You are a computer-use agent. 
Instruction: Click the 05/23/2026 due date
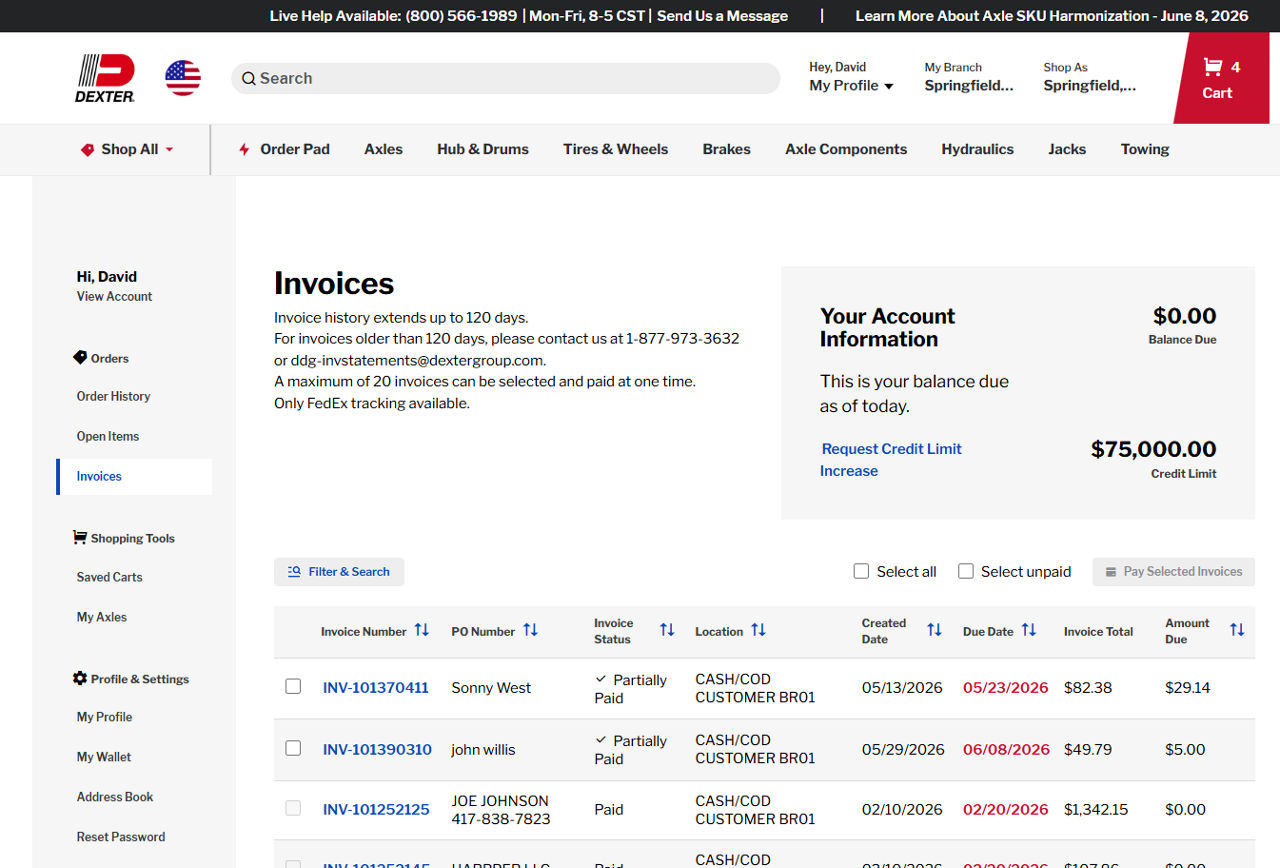click(x=1006, y=688)
